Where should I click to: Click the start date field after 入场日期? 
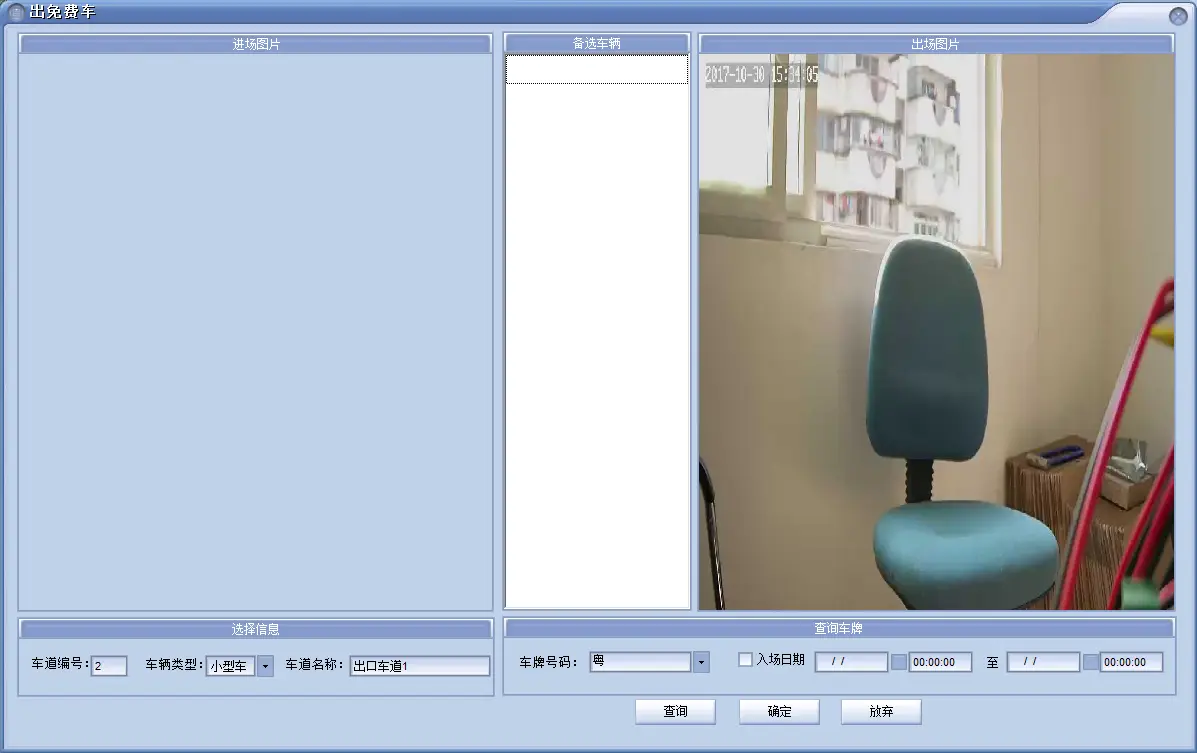tap(851, 662)
